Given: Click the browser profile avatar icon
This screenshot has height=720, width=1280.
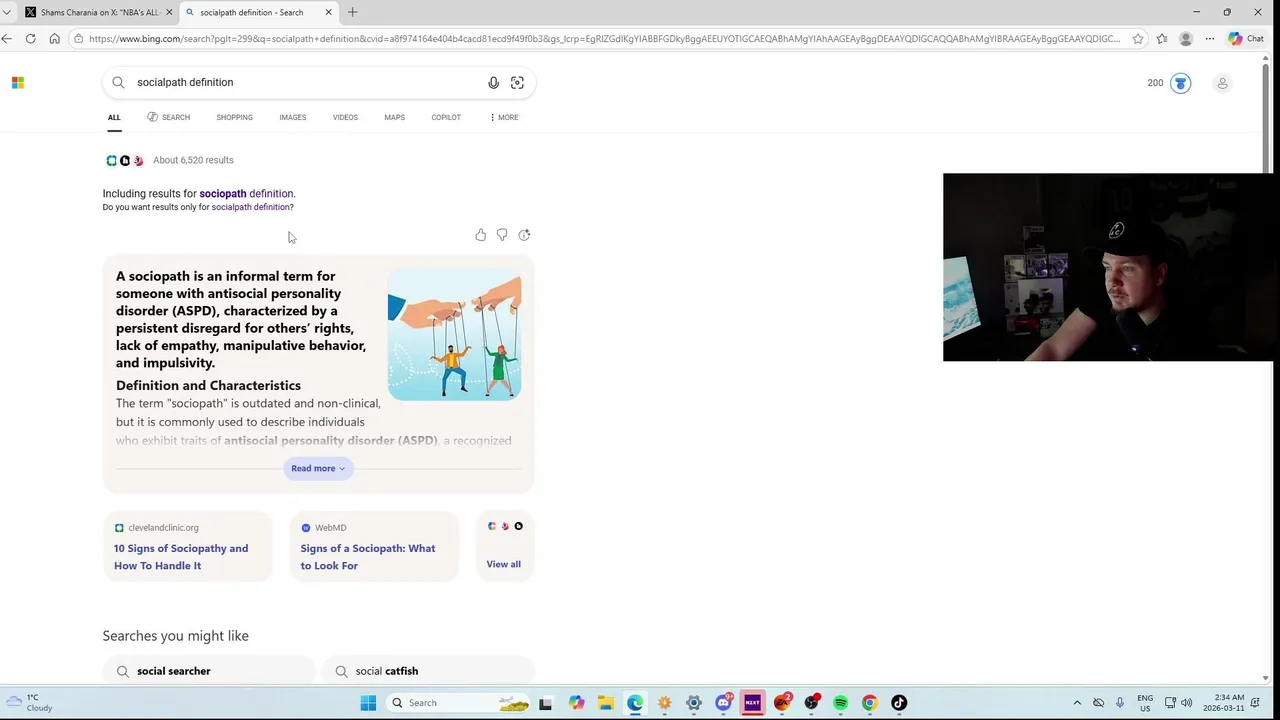Looking at the screenshot, I should (1186, 38).
